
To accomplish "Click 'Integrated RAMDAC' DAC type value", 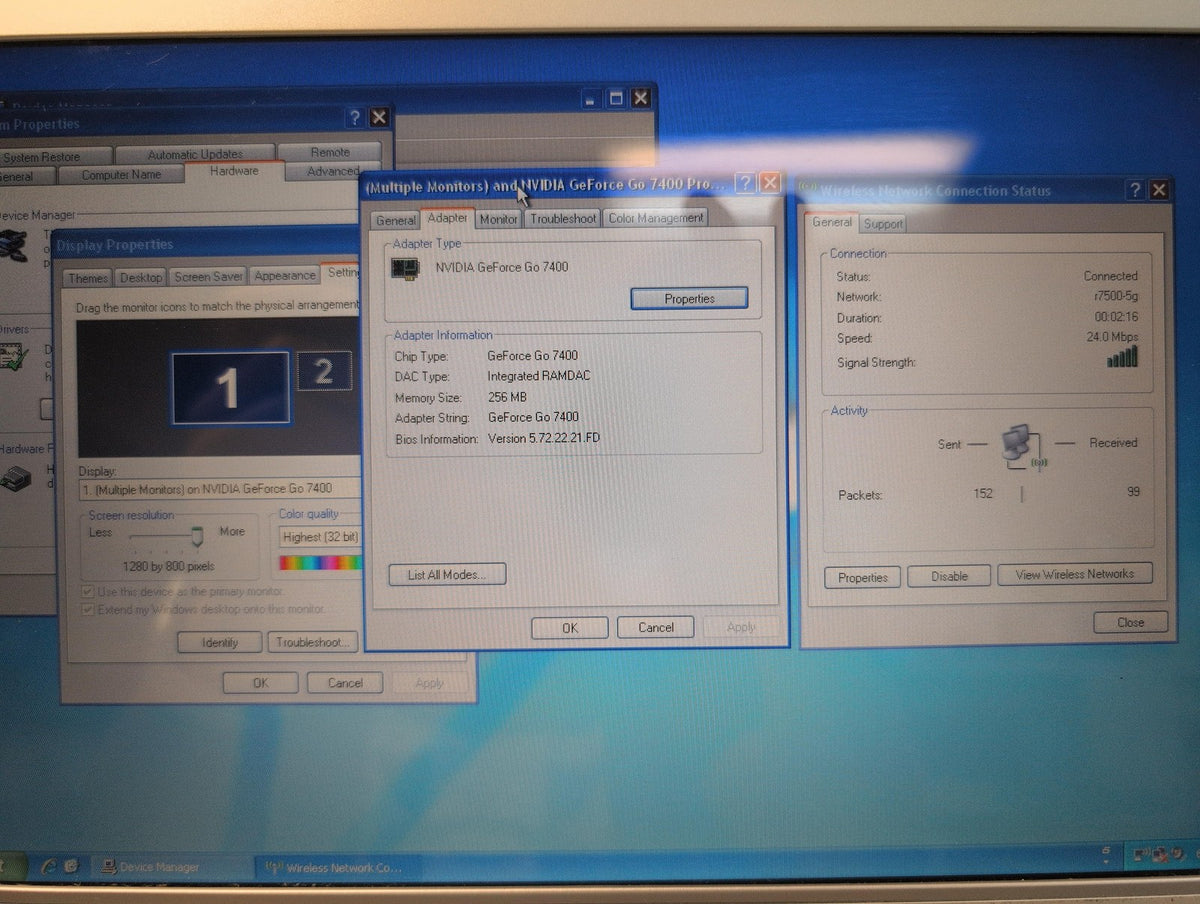I will click(537, 376).
